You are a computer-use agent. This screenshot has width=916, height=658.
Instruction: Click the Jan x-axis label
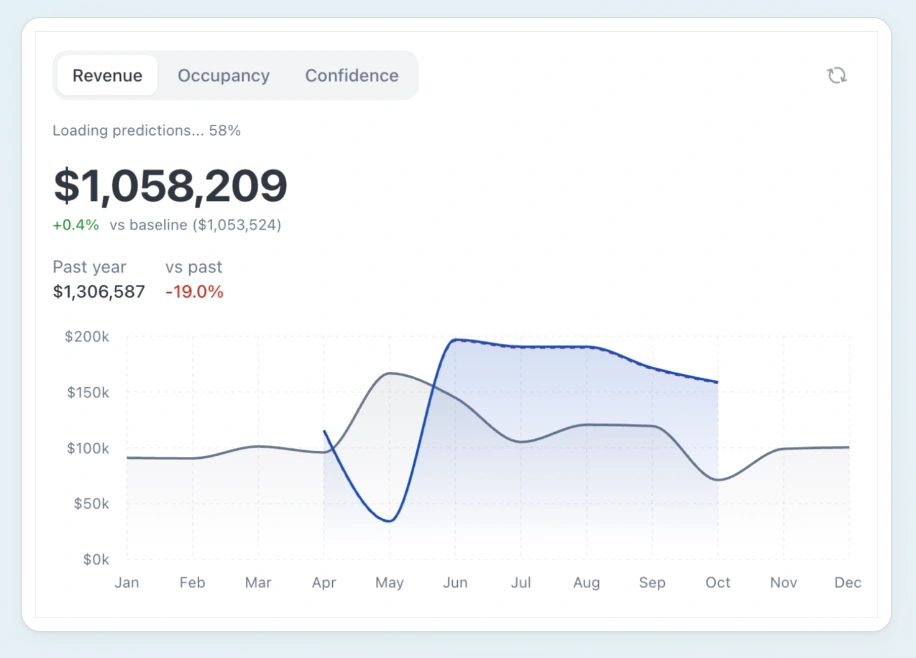[127, 583]
